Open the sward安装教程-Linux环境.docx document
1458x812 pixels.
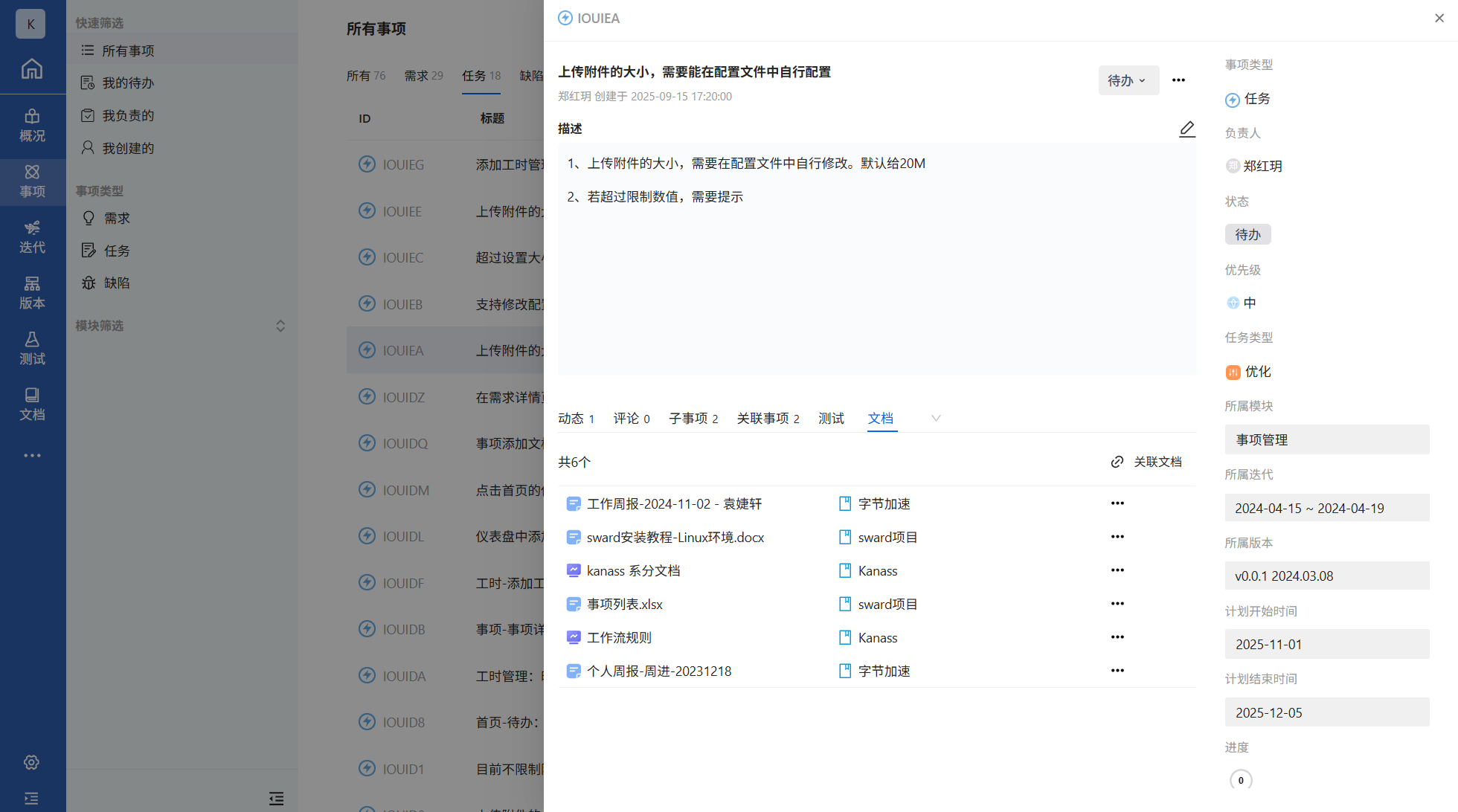tap(675, 537)
